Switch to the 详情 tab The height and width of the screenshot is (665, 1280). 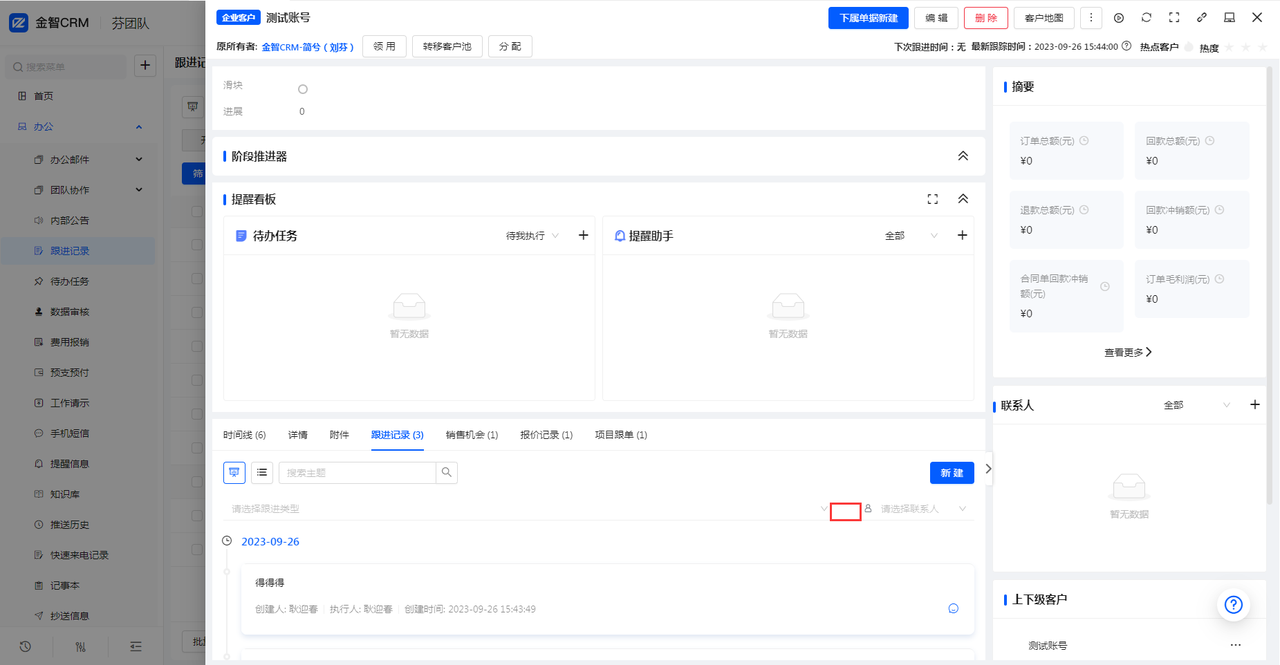coord(298,435)
